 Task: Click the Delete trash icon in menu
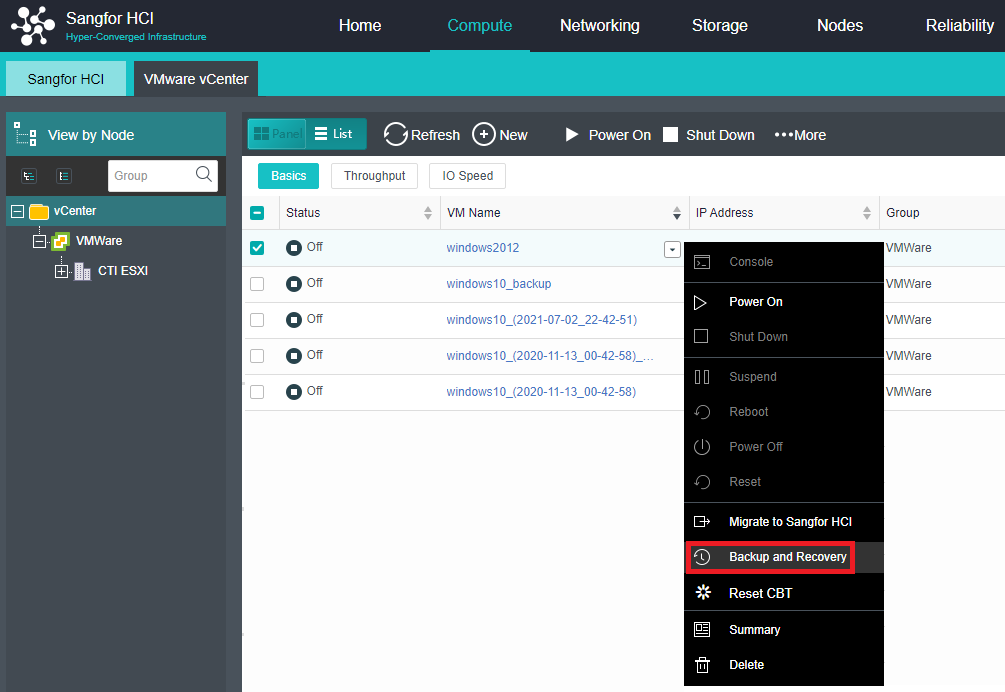coord(702,665)
